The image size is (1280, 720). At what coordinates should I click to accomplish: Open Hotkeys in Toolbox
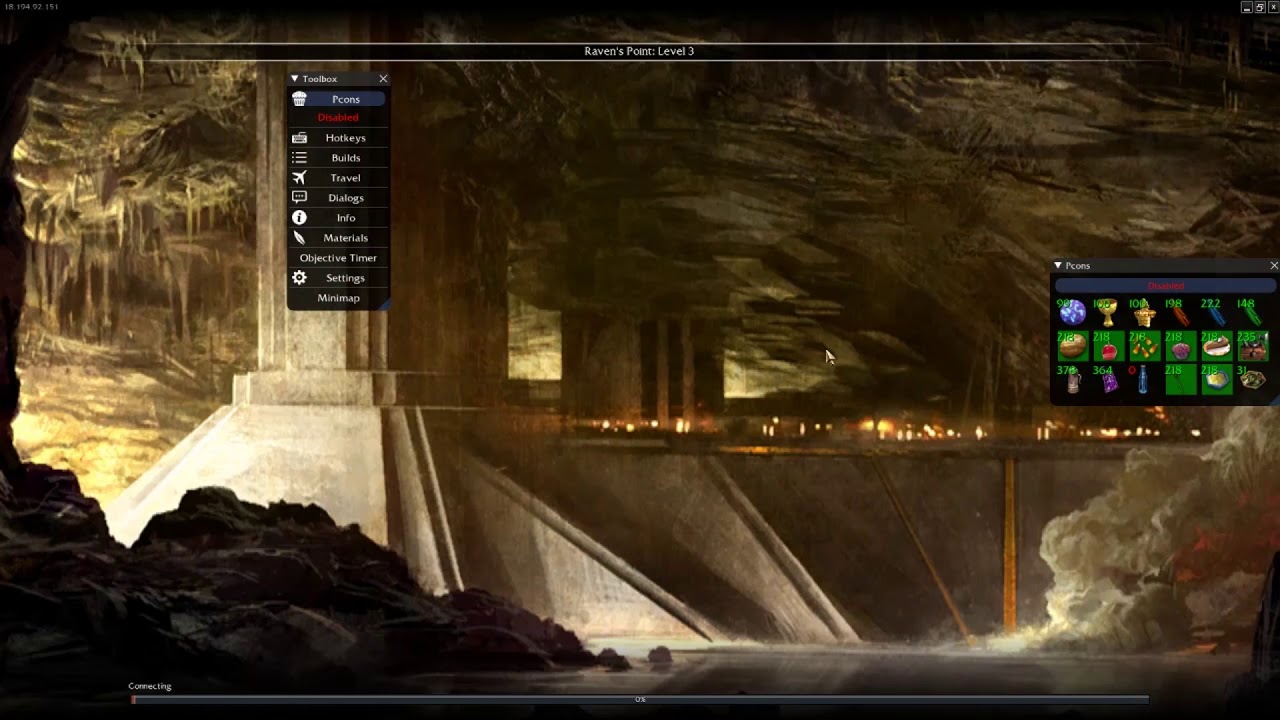[x=338, y=138]
